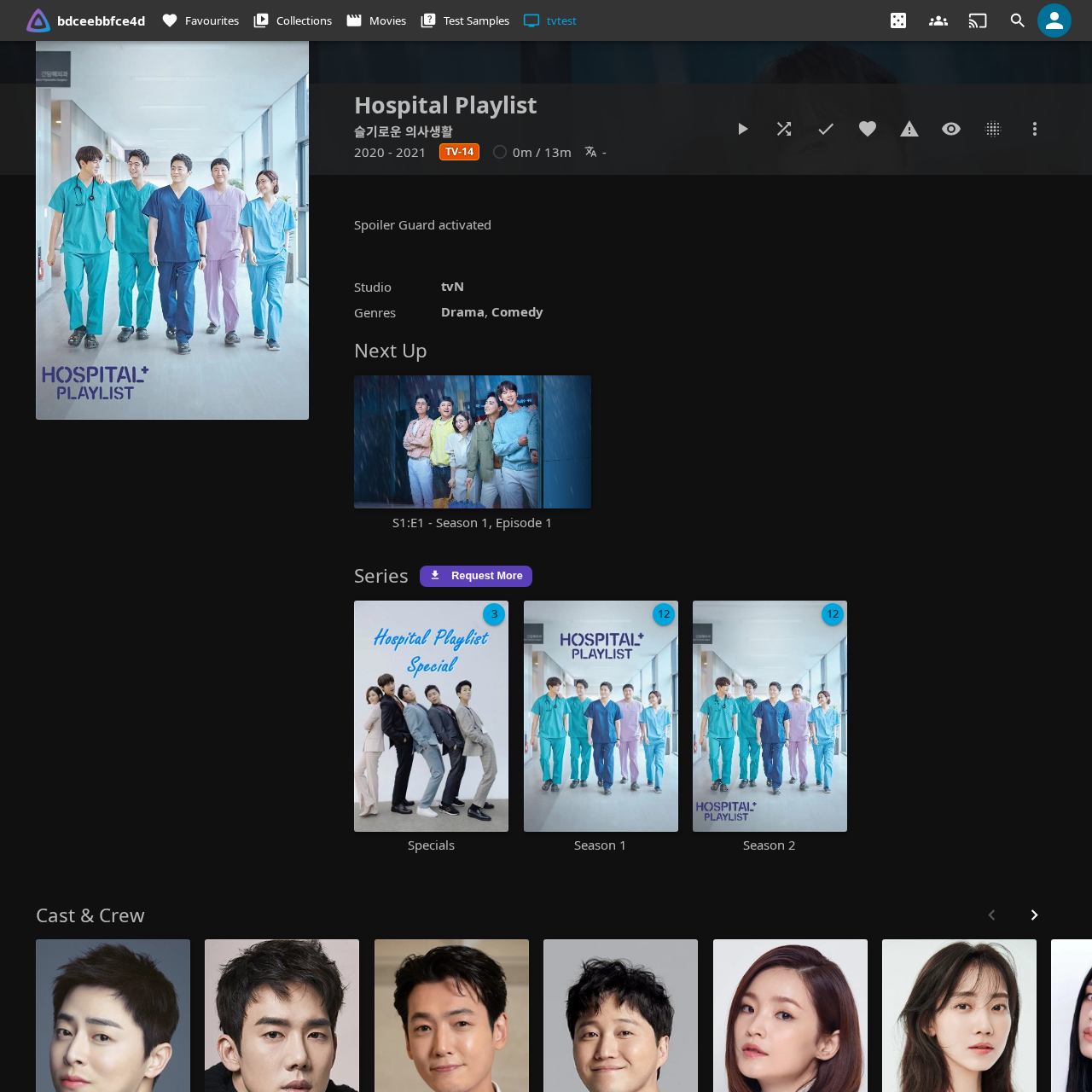Open the Comedy genre link
Screen dimensions: 1092x1092
(517, 312)
